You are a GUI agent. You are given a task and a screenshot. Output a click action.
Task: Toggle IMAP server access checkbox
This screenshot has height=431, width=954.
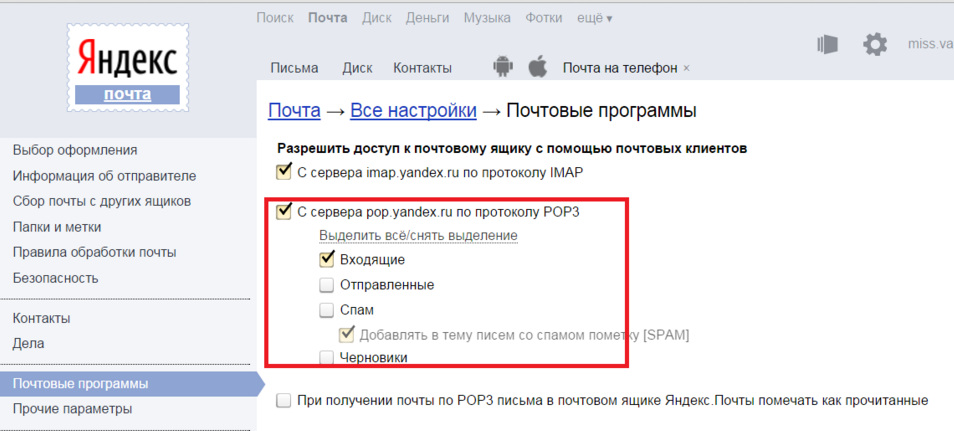pyautogui.click(x=284, y=172)
